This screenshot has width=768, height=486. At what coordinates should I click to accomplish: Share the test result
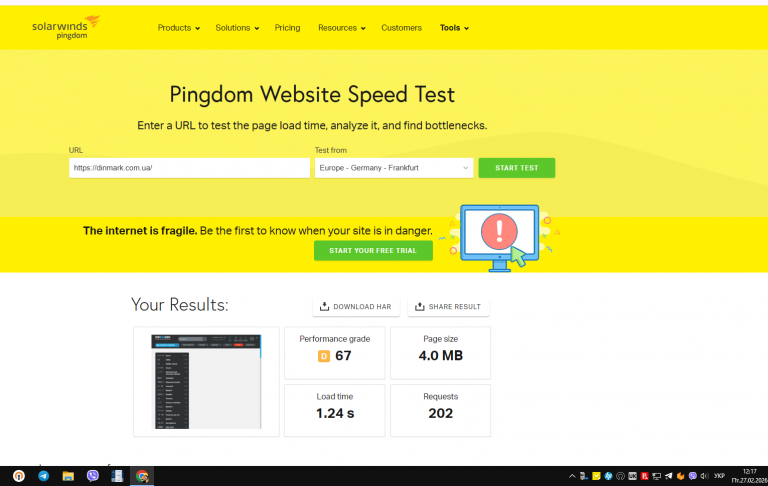click(448, 307)
